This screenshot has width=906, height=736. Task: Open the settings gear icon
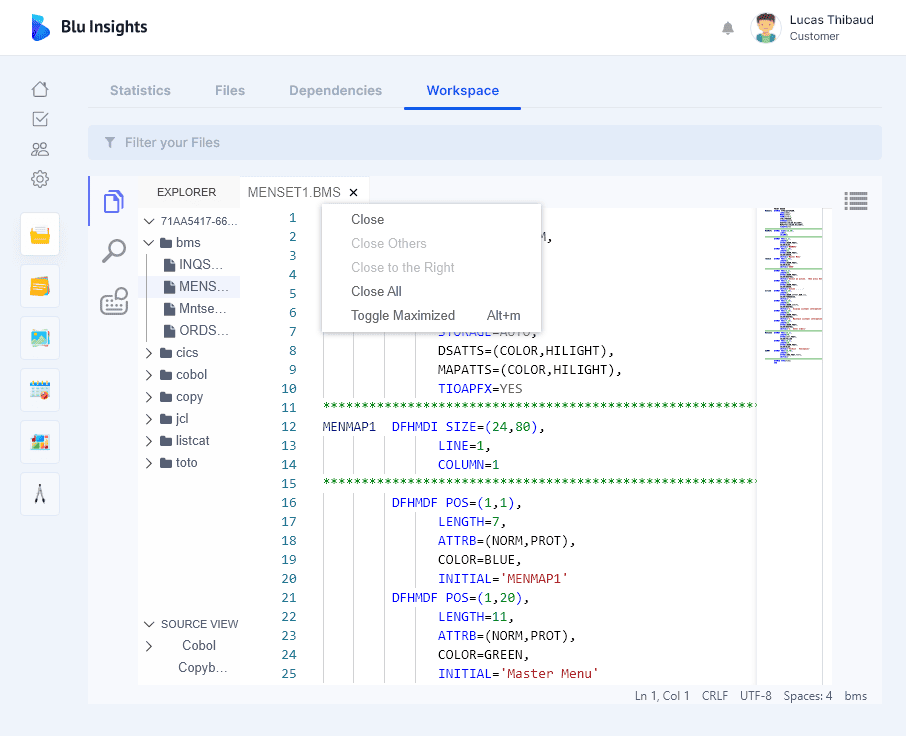(x=40, y=179)
